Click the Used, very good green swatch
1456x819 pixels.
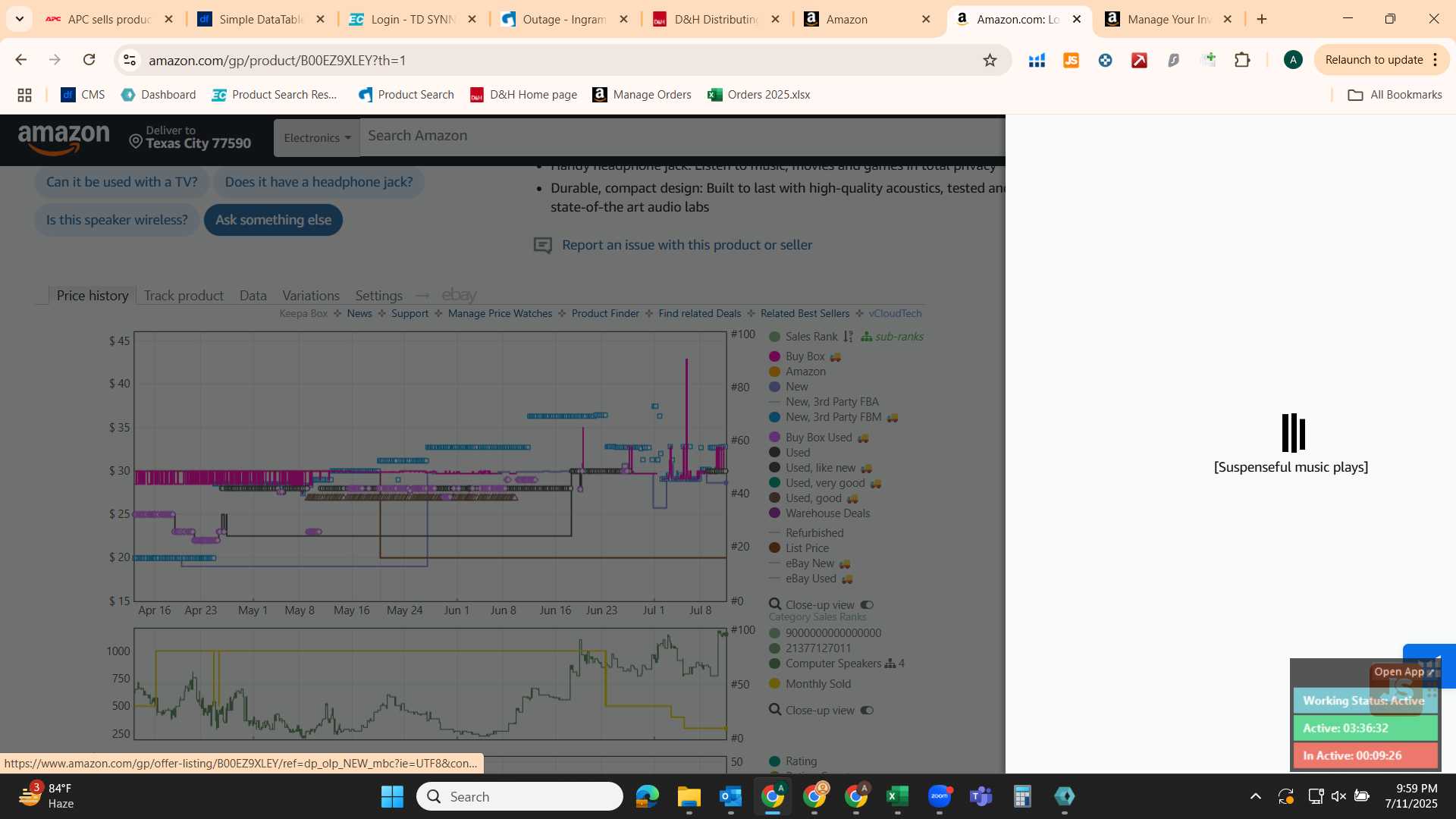tap(774, 483)
